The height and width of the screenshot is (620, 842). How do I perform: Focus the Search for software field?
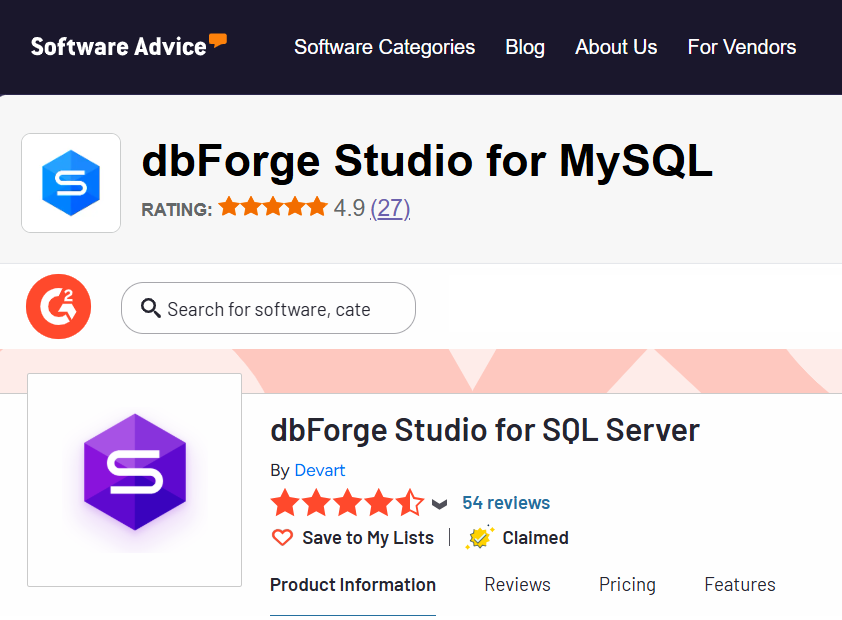pyautogui.click(x=268, y=308)
